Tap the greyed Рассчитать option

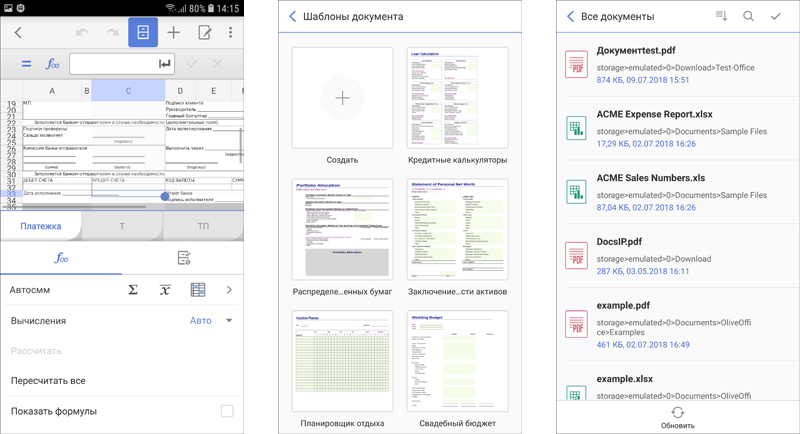[36, 351]
